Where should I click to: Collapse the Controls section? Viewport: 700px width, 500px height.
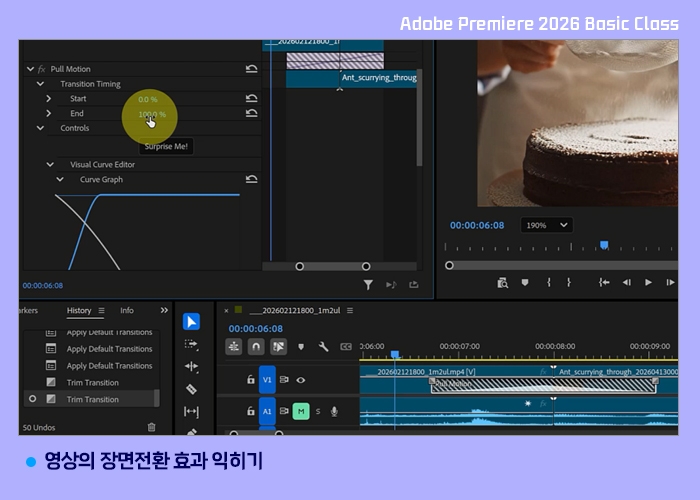(40, 128)
